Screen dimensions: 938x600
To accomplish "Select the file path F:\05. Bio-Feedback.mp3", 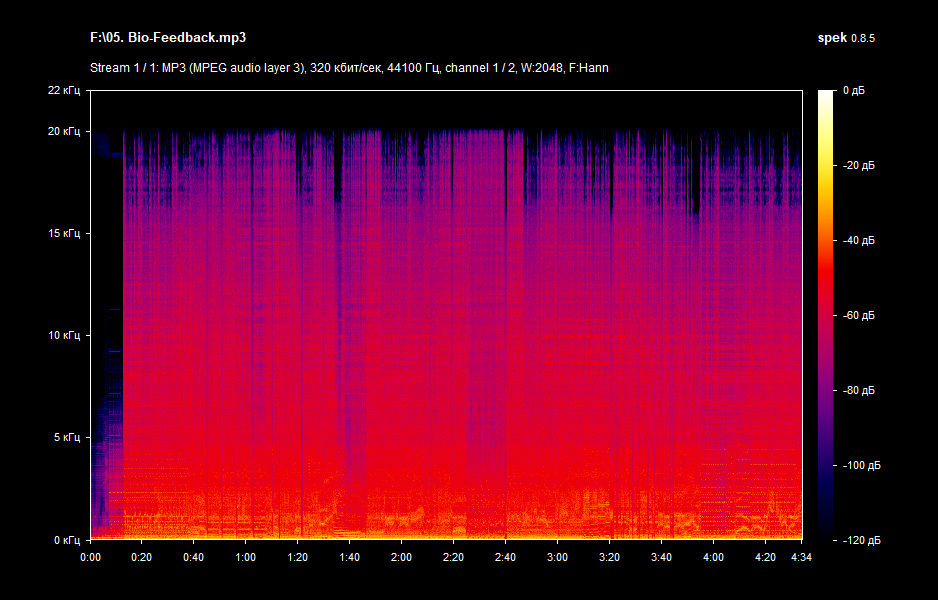I will (x=170, y=36).
